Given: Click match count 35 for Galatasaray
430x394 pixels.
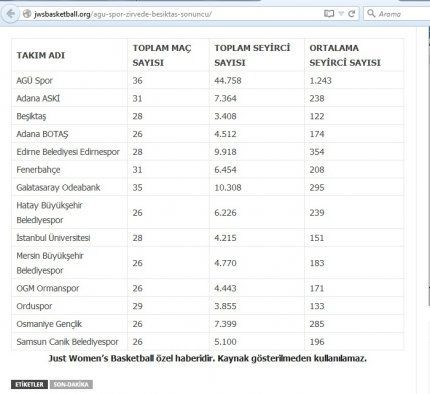Looking at the screenshot, I should pyautogui.click(x=137, y=188).
